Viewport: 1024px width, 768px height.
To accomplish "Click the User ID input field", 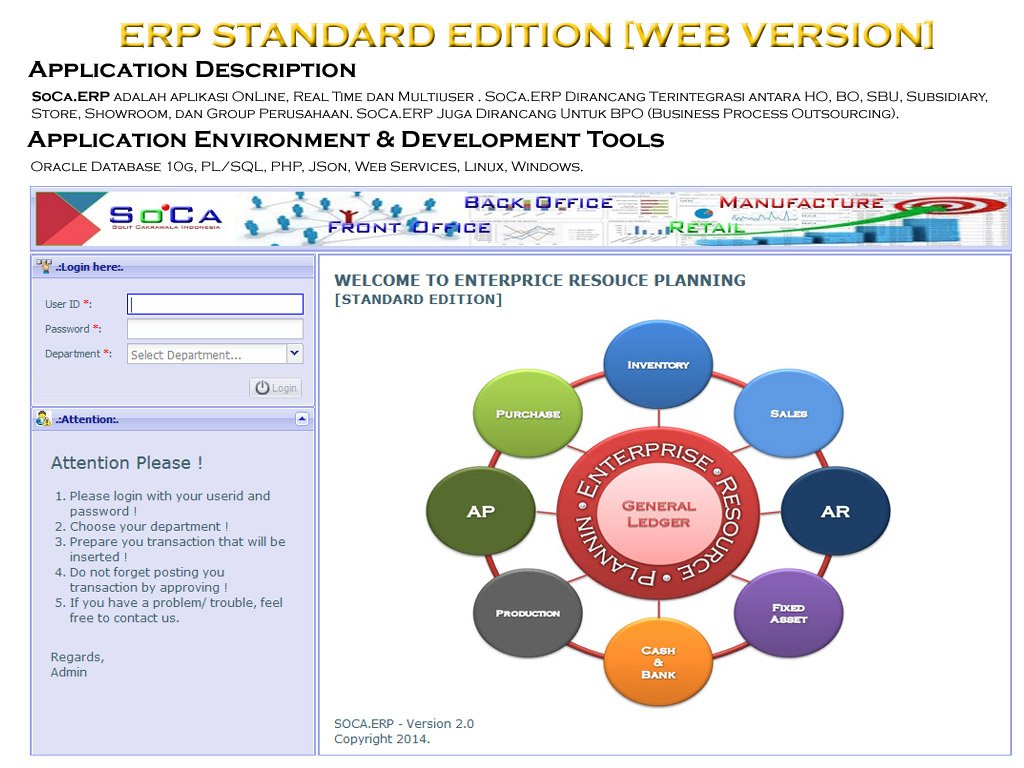I will click(215, 304).
